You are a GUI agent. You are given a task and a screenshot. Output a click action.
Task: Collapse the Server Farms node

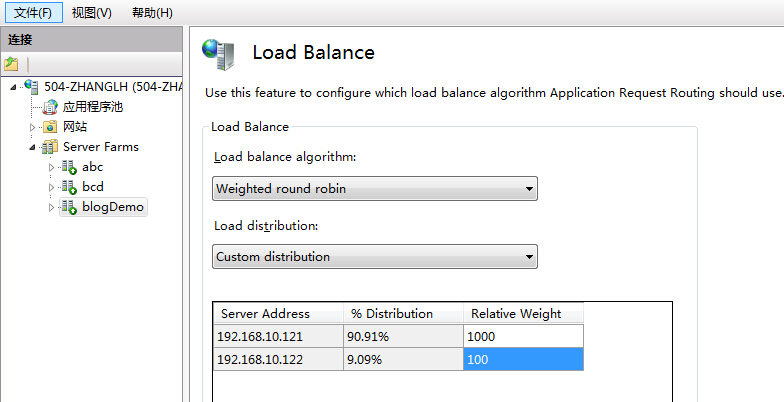pyautogui.click(x=32, y=148)
